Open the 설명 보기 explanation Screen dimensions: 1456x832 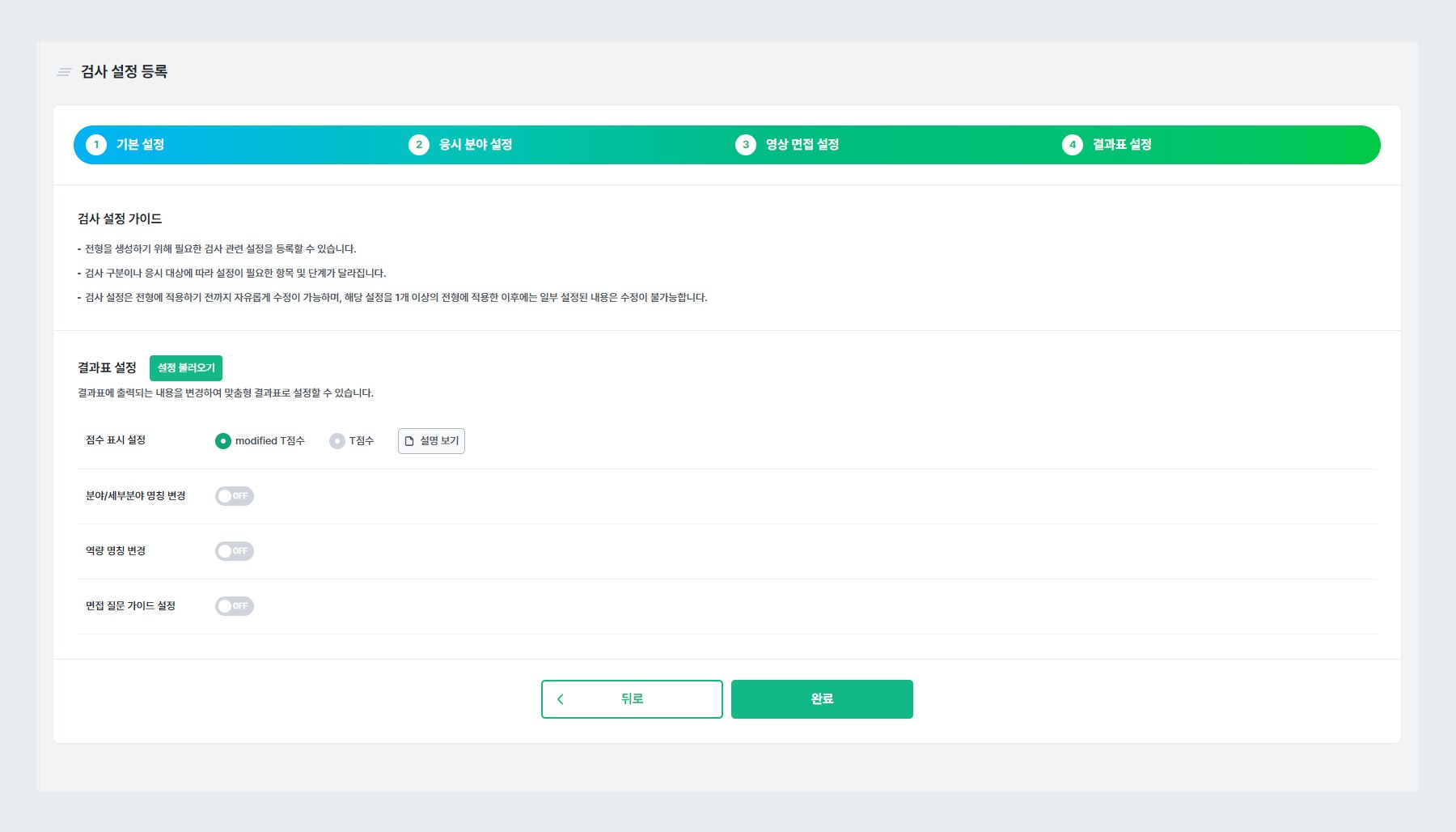pyautogui.click(x=431, y=441)
